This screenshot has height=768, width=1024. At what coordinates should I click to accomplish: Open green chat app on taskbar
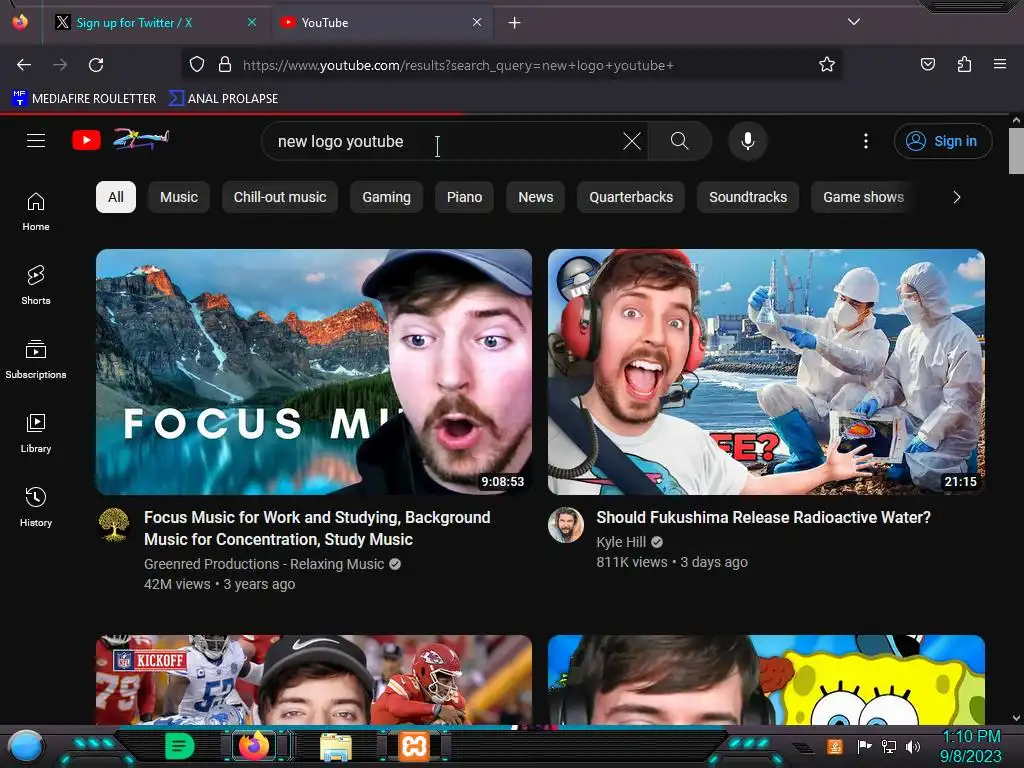(x=180, y=746)
